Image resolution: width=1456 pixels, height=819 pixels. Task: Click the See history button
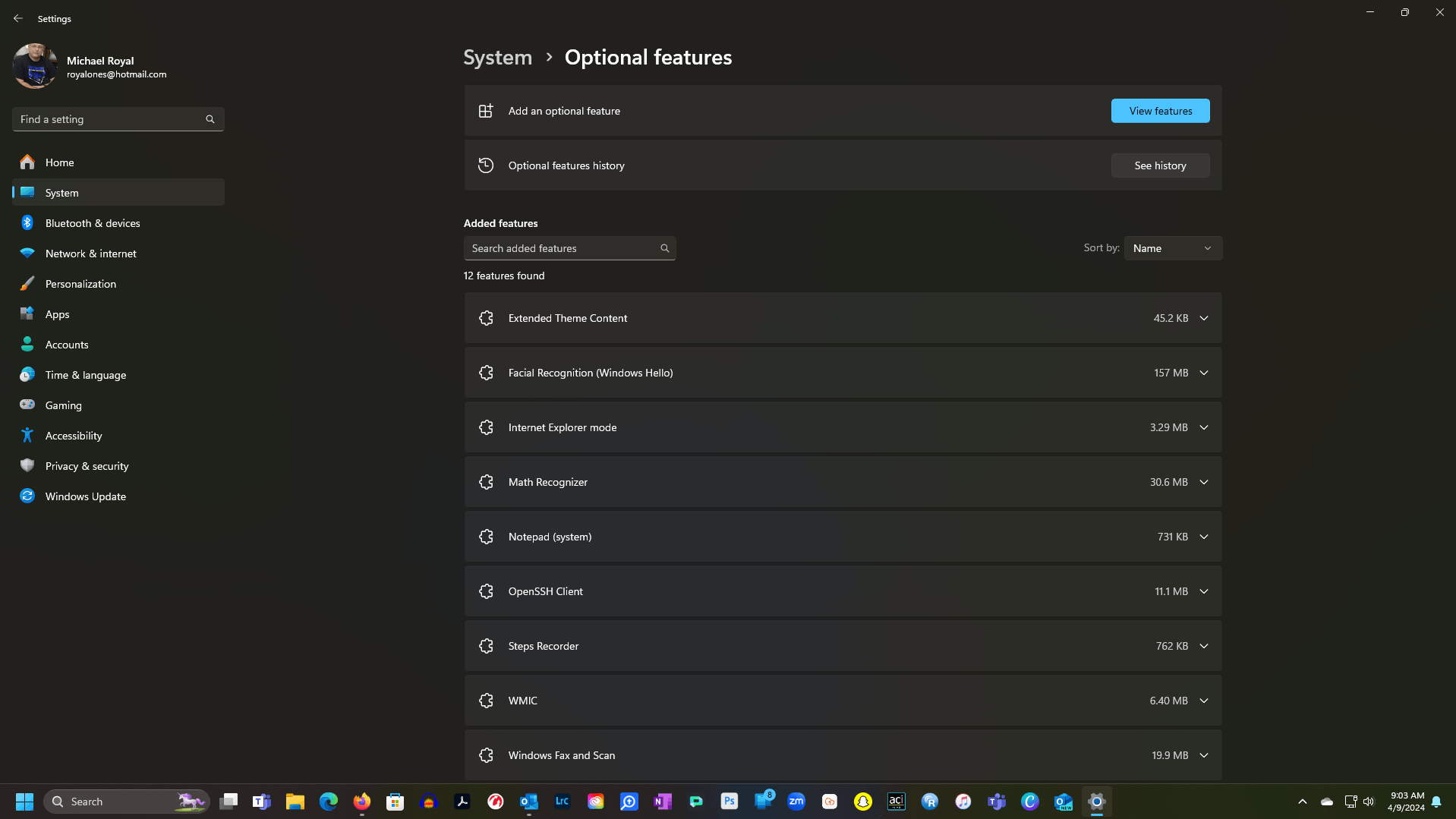1160,165
